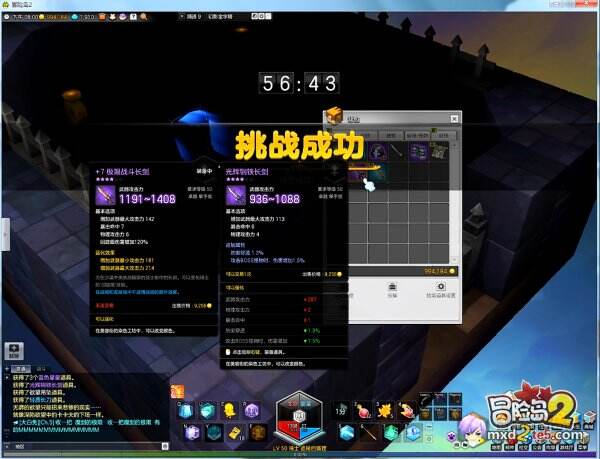Select the second chat tab
Image resolution: width=600 pixels, height=459 pixels.
click(x=41, y=369)
